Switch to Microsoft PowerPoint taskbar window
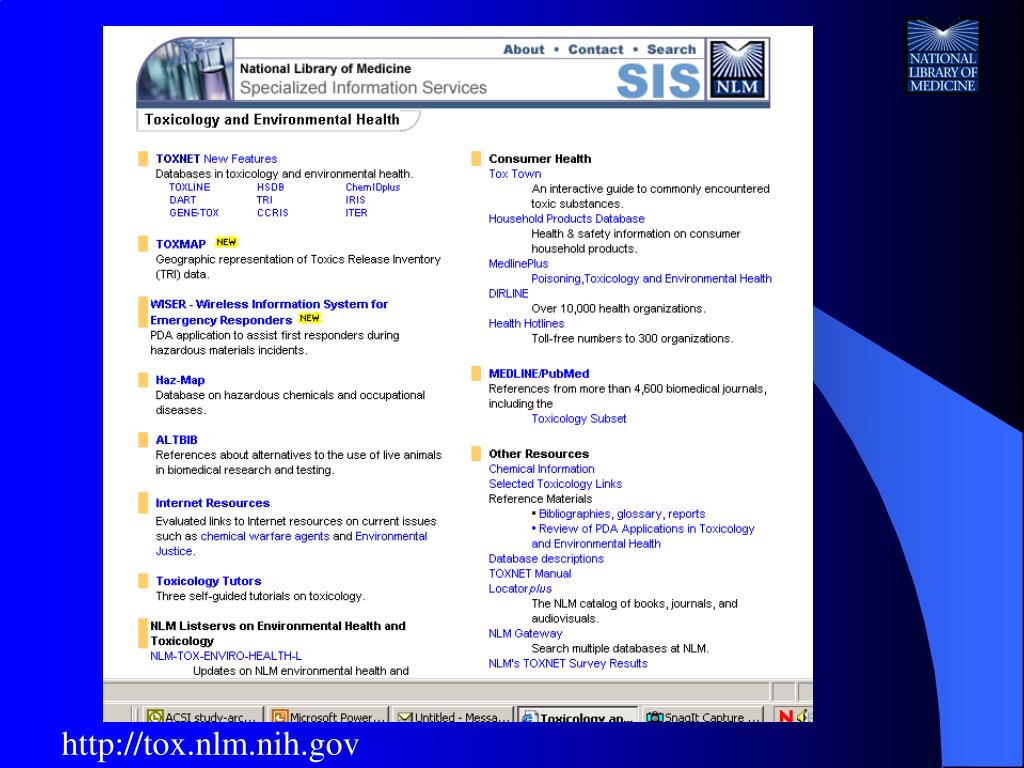The image size is (1024, 768). click(x=328, y=716)
